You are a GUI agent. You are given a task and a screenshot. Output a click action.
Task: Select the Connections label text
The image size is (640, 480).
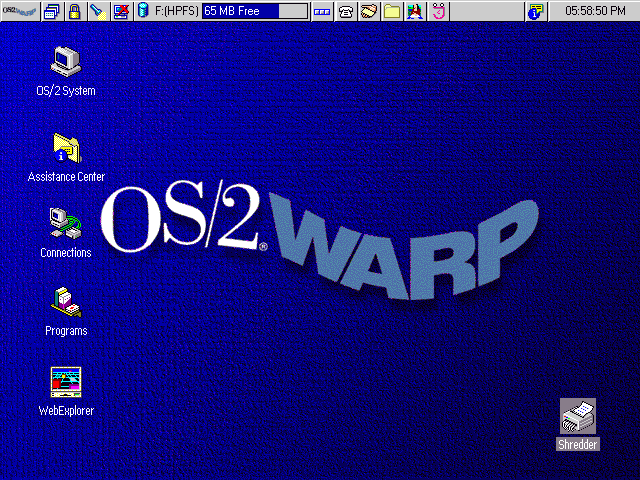coord(66,253)
